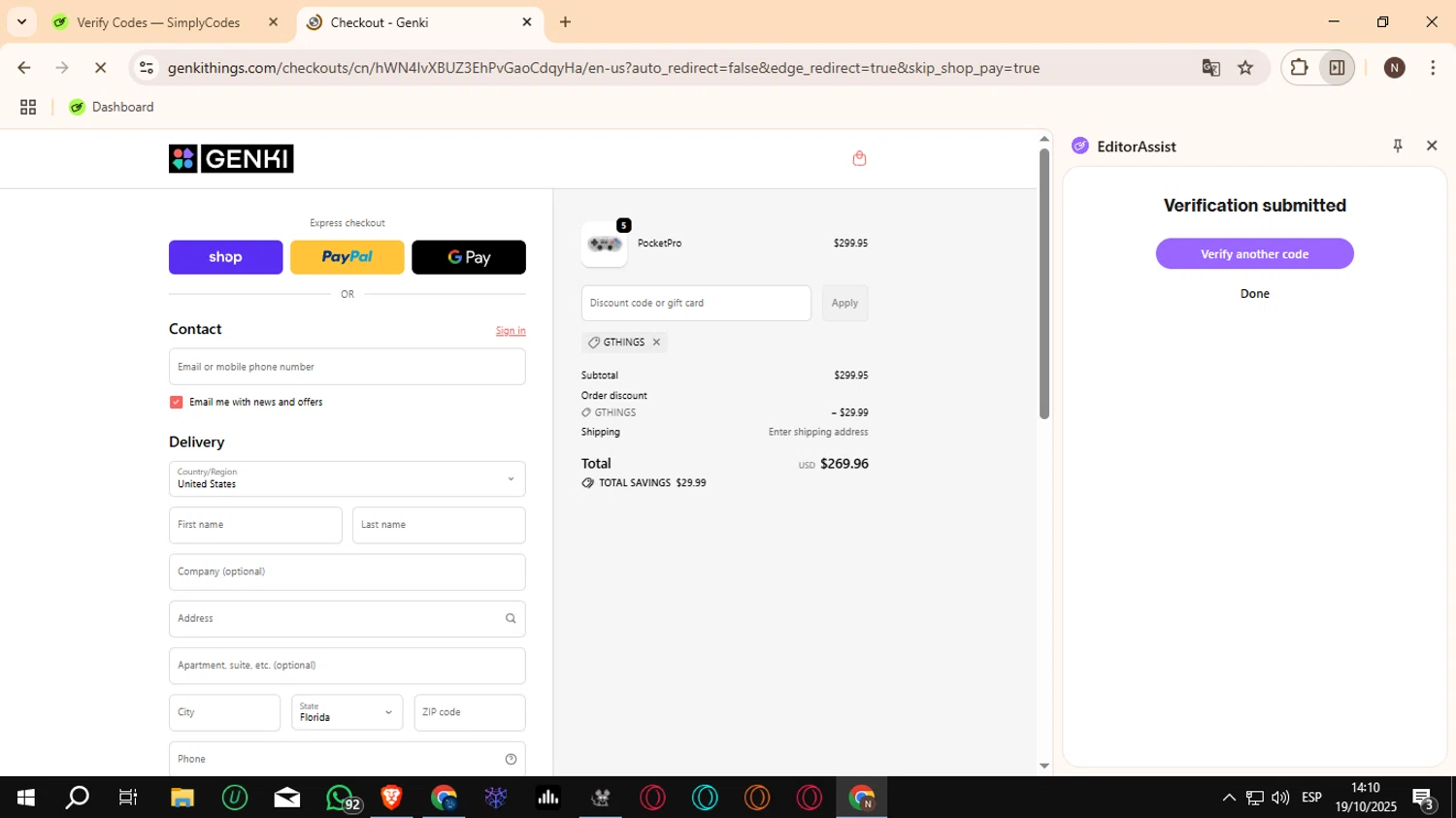Pay with Shop Pay express button
The image size is (1456, 818).
pyautogui.click(x=226, y=257)
